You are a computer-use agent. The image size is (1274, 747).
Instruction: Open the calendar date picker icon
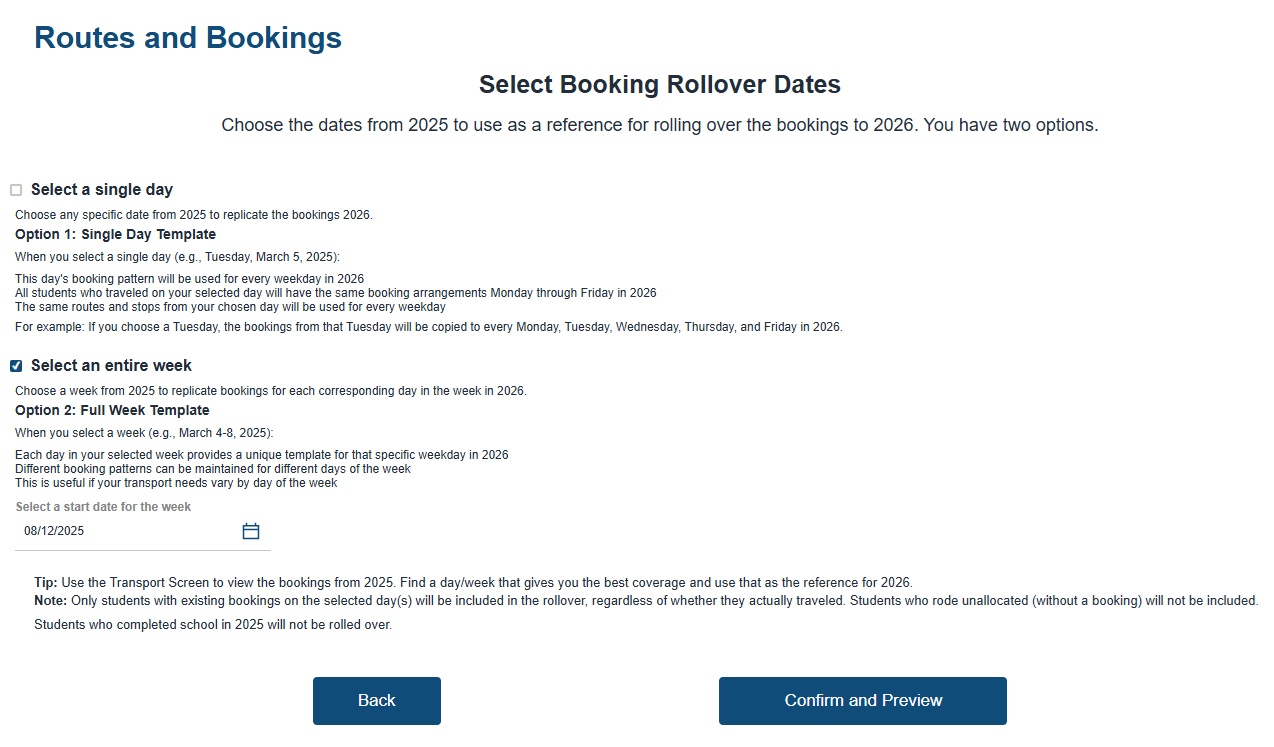click(x=251, y=531)
